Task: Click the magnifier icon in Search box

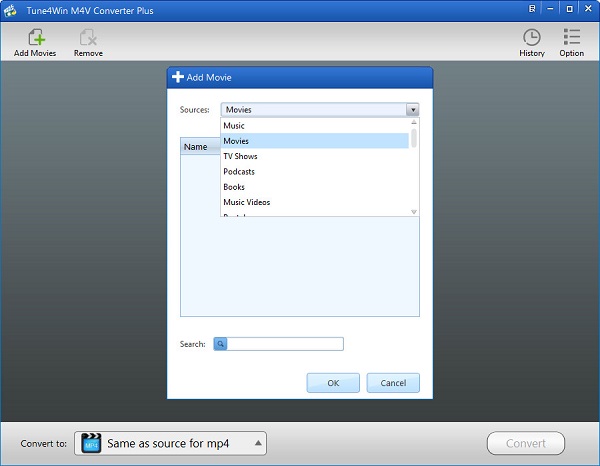Action: pos(221,344)
